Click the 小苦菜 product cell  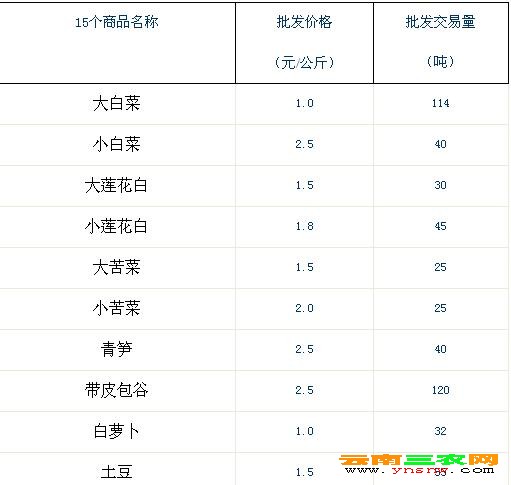(116, 308)
